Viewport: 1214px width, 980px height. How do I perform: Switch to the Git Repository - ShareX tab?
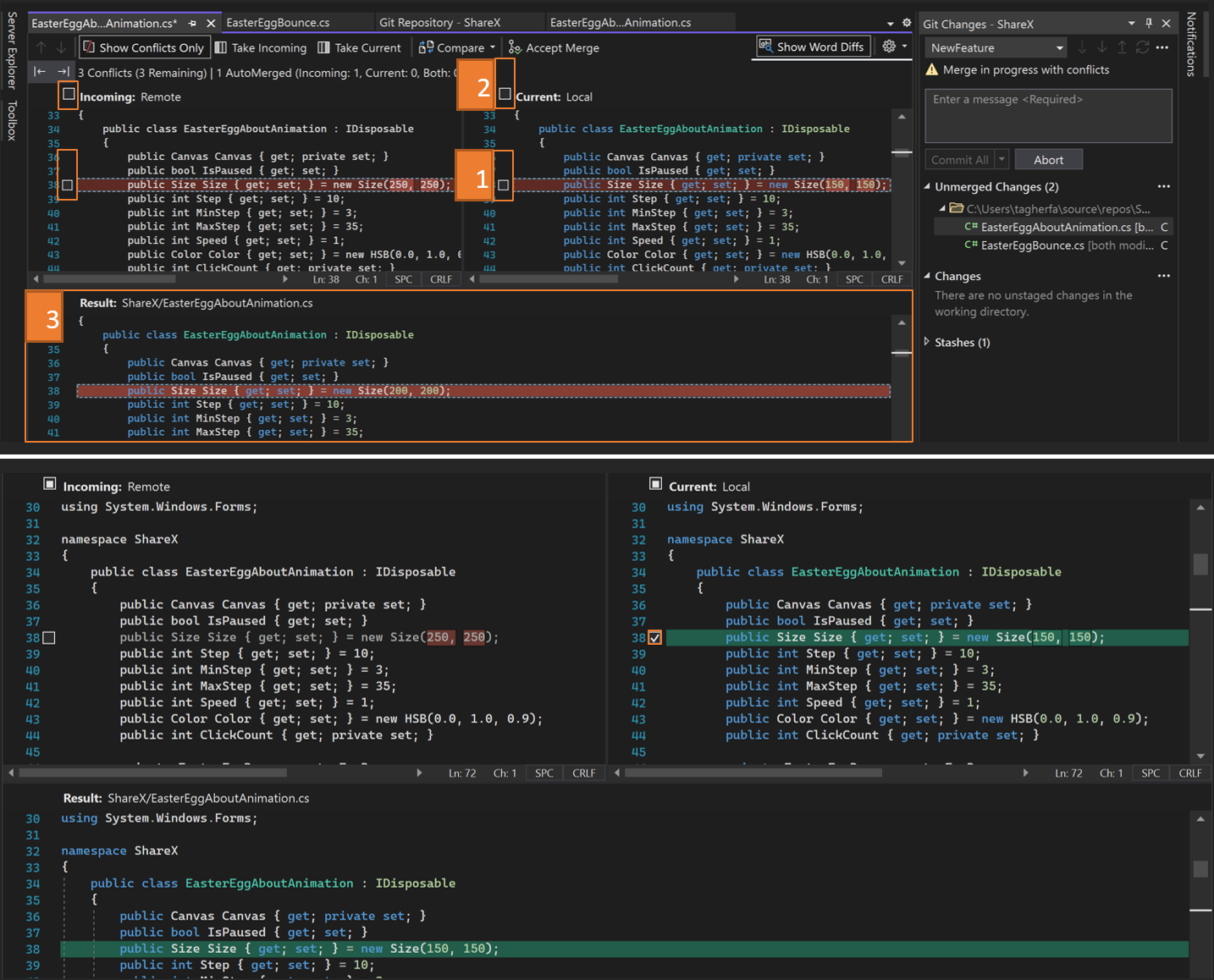click(x=439, y=23)
